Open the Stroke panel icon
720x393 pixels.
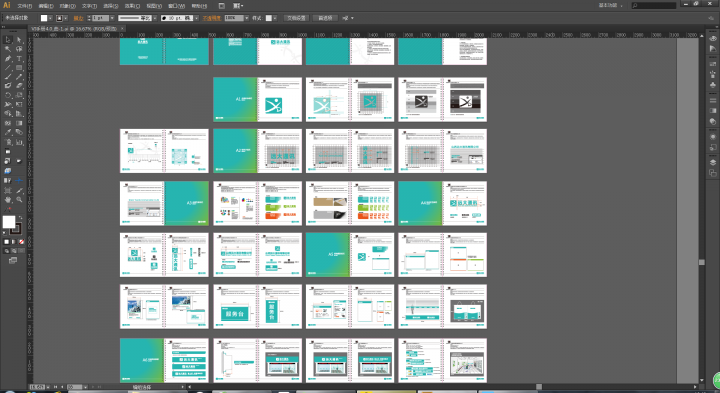point(713,100)
